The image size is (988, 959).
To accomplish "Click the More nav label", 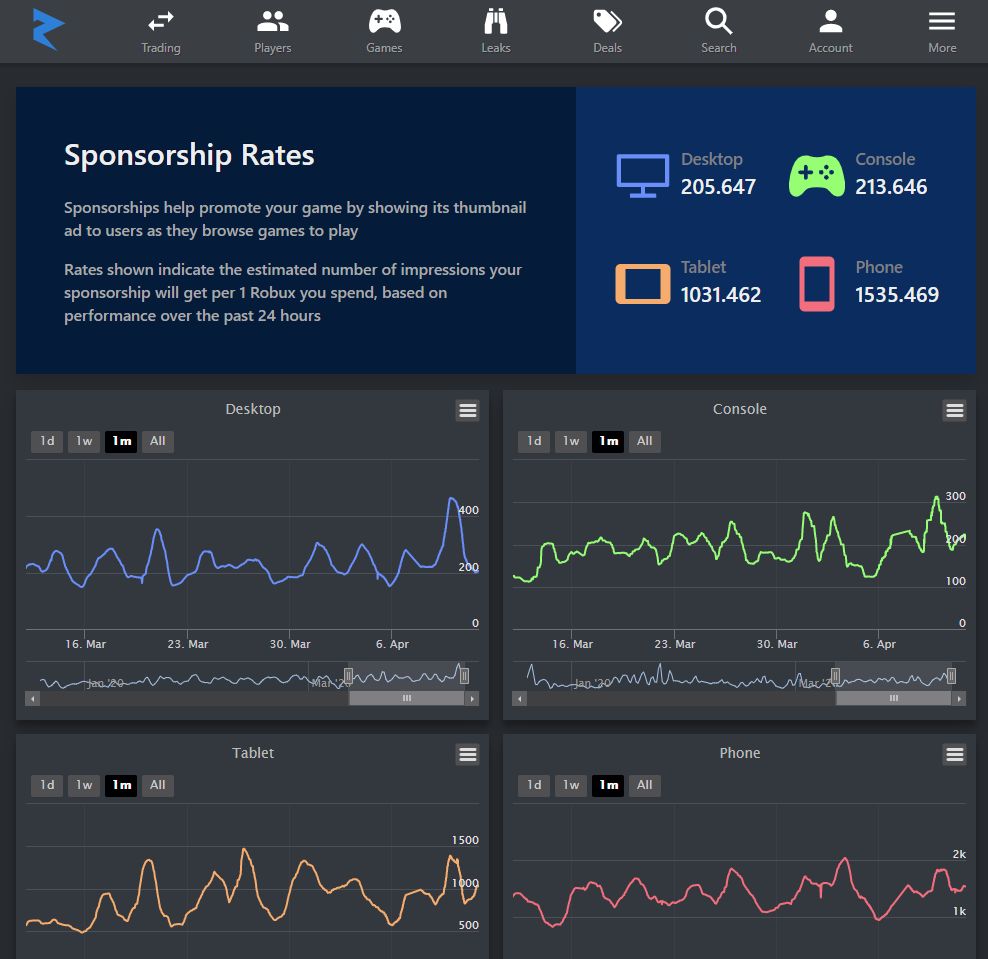I will [x=942, y=48].
